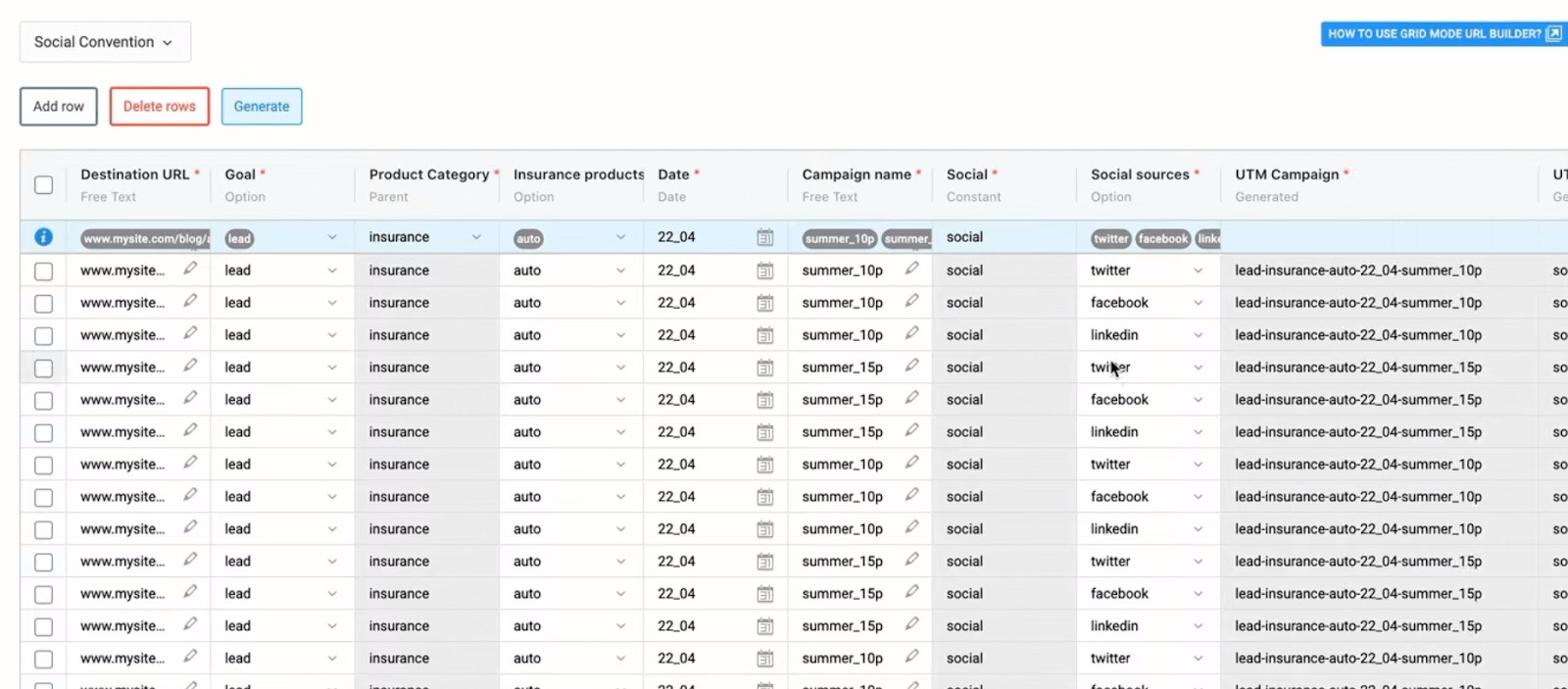Image resolution: width=1568 pixels, height=689 pixels.
Task: Expand Goal dropdown in highlighted template row
Action: point(332,237)
